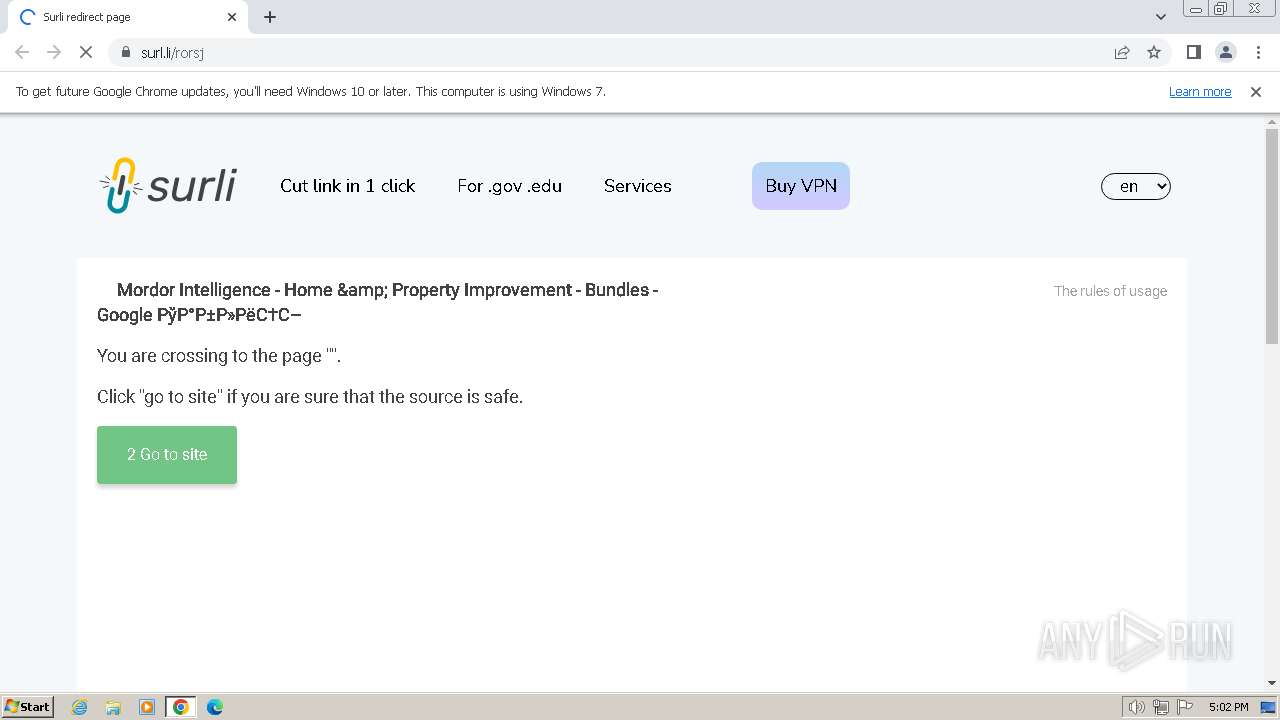The width and height of the screenshot is (1280, 720).
Task: Open the Chrome profile avatar menu
Action: [x=1225, y=52]
